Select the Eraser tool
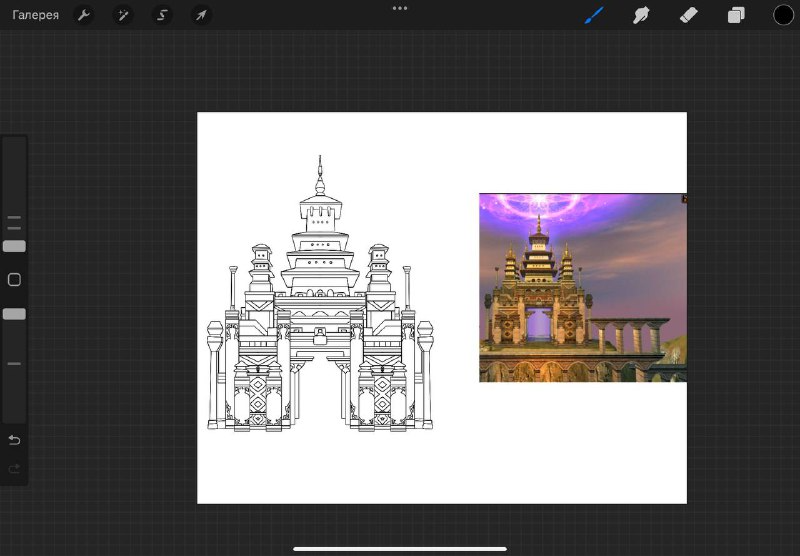Viewport: 800px width, 556px height. click(x=688, y=15)
